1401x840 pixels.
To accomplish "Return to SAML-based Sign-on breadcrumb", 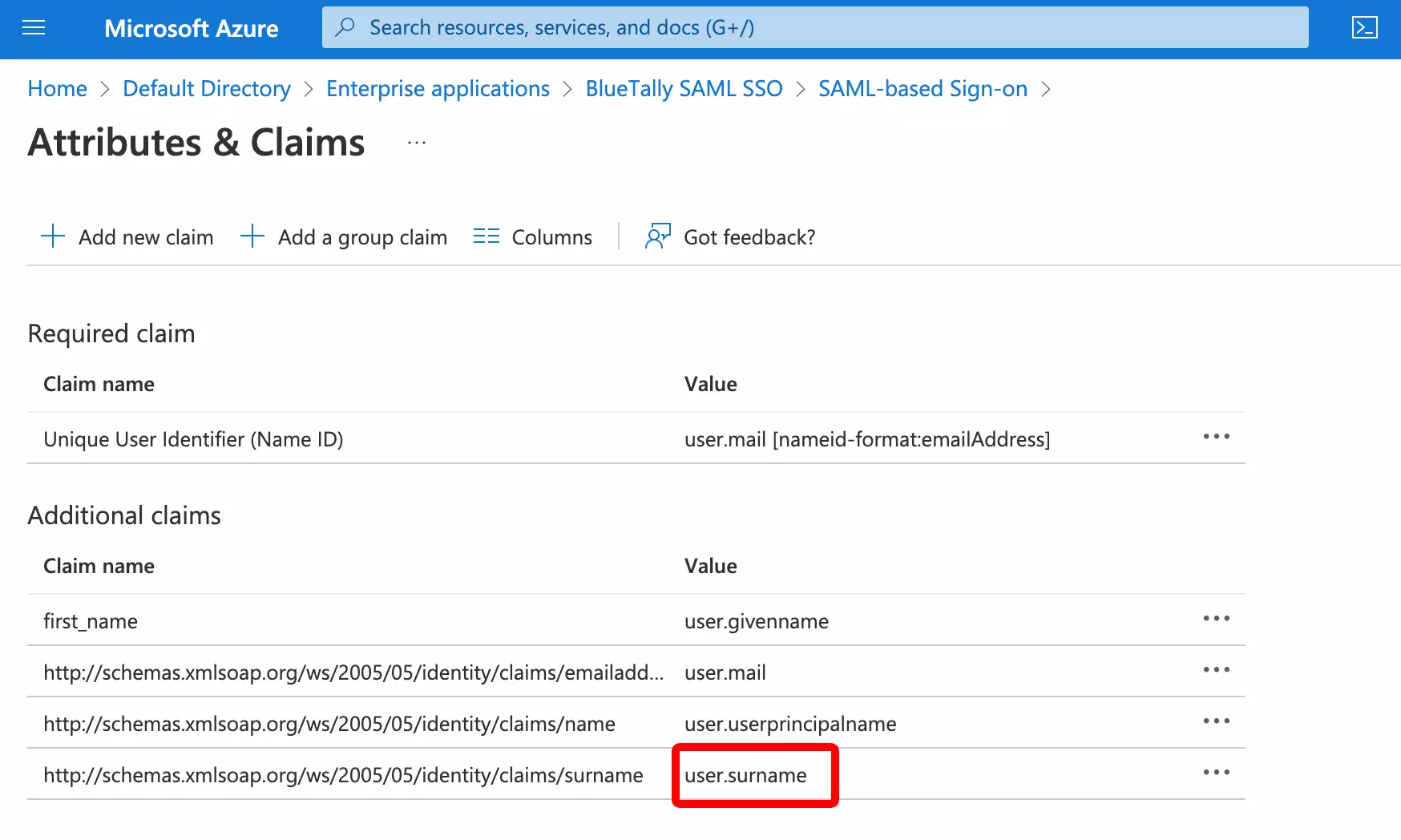I will click(923, 89).
